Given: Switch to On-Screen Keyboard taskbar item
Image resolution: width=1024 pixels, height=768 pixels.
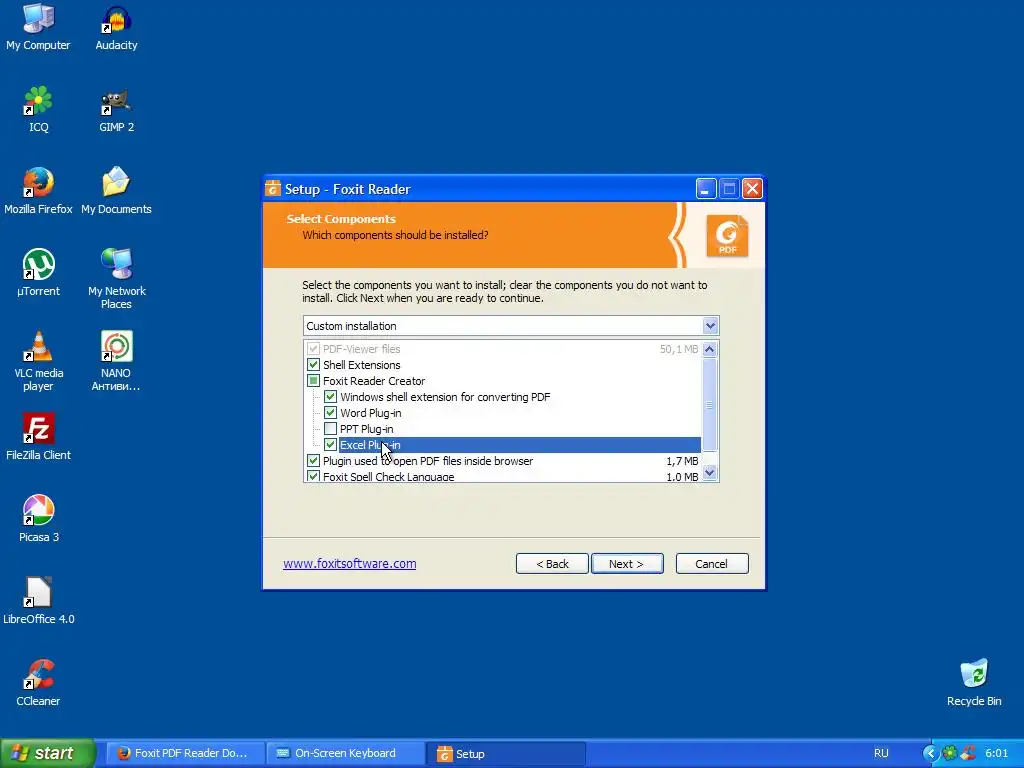Looking at the screenshot, I should coord(344,754).
